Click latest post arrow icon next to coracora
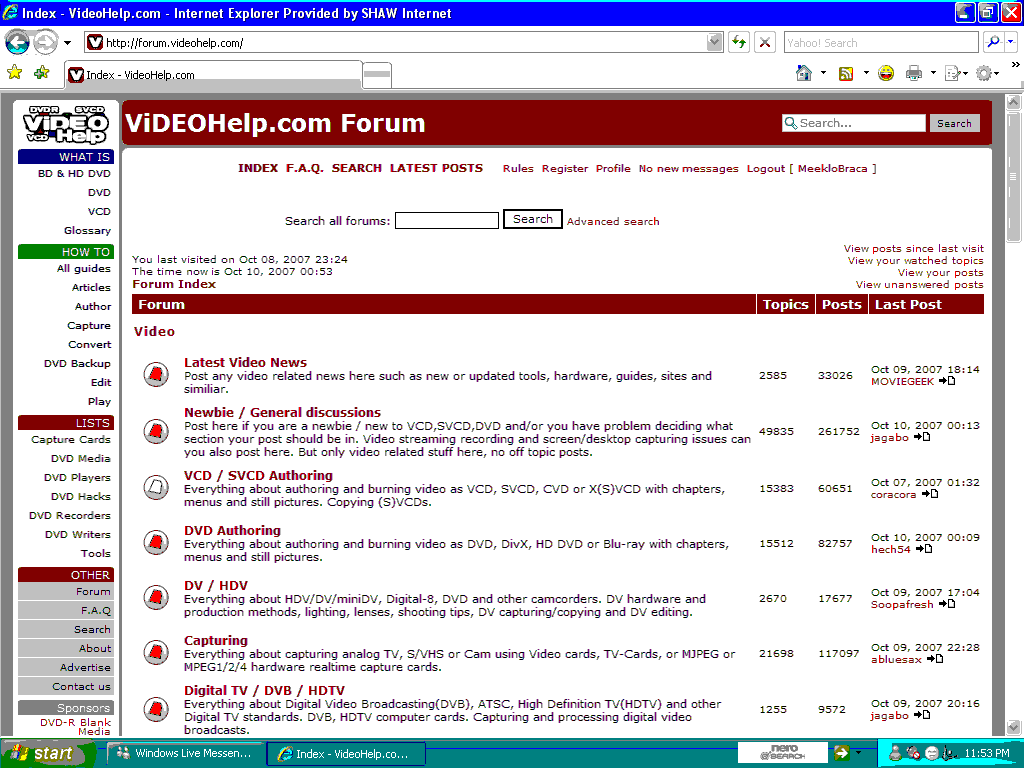1024x768 pixels. (929, 494)
